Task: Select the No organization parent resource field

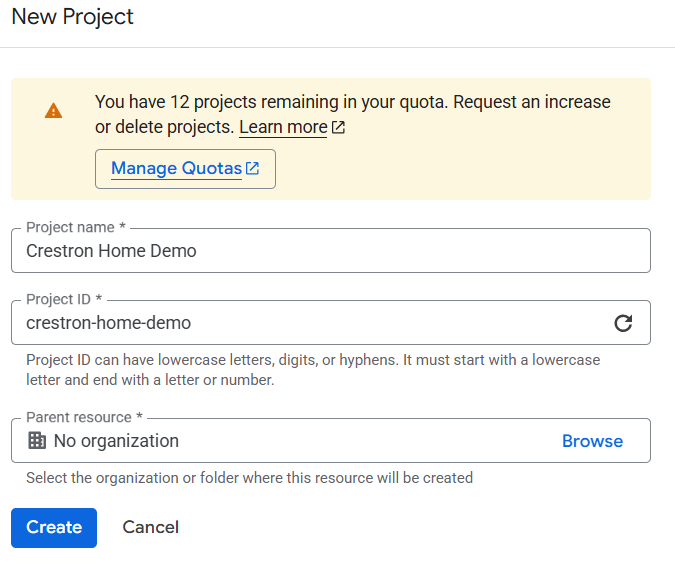Action: tap(331, 440)
